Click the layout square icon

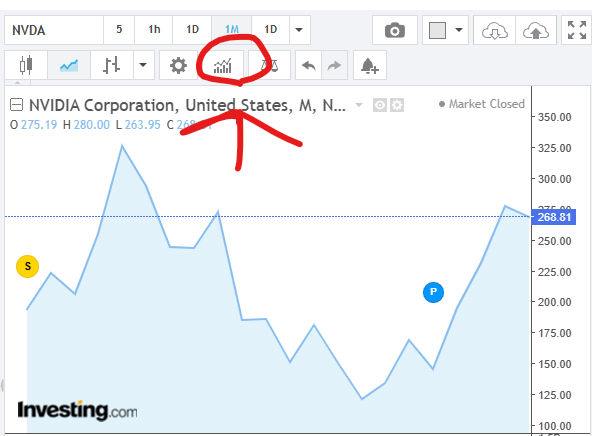438,30
